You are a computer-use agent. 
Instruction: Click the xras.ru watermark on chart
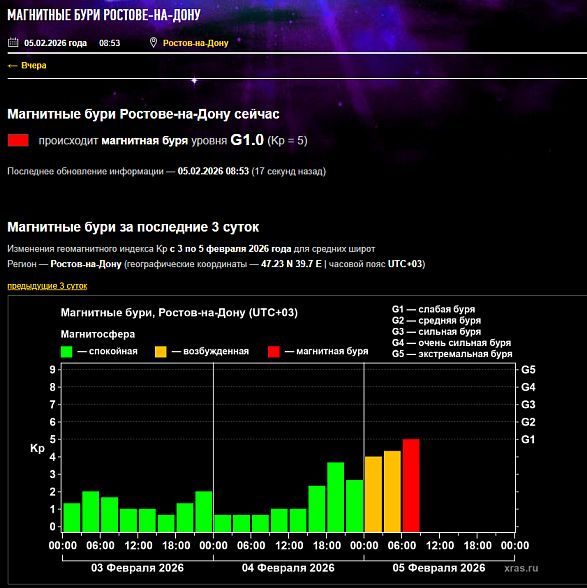(x=521, y=568)
